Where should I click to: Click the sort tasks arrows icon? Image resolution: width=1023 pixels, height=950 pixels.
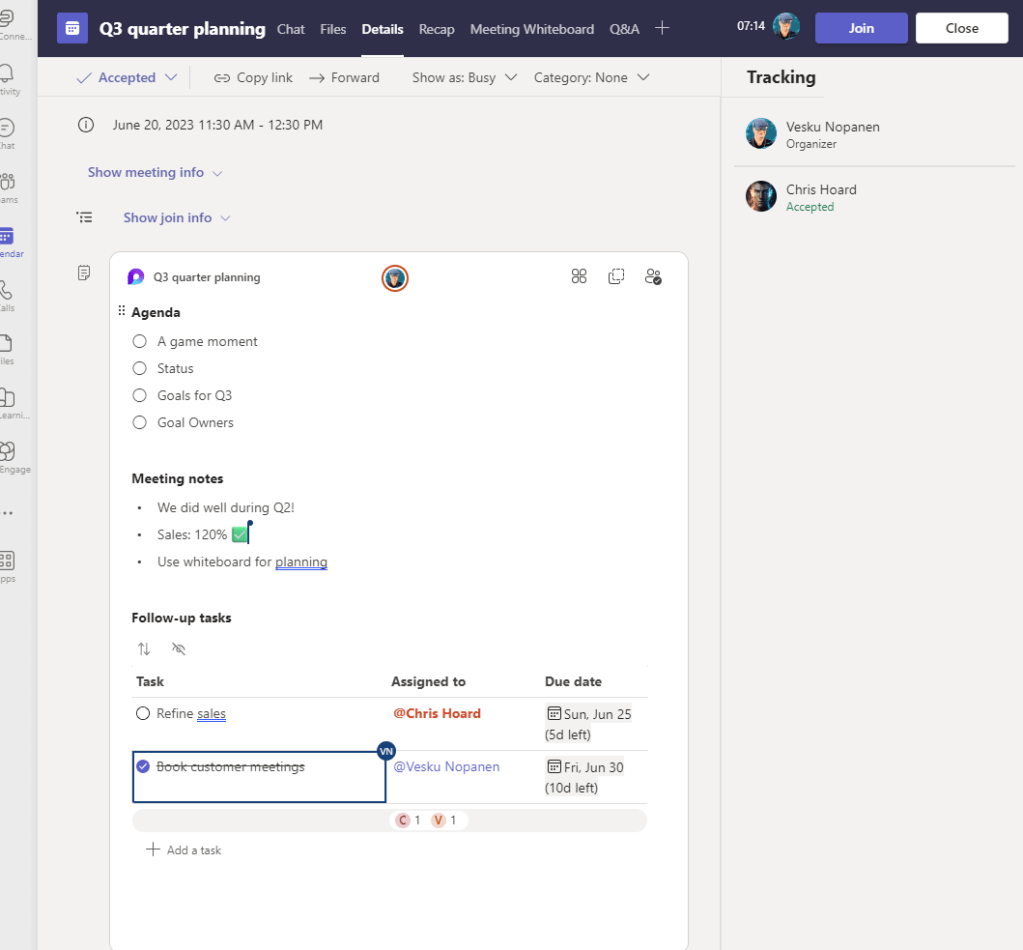pyautogui.click(x=144, y=649)
